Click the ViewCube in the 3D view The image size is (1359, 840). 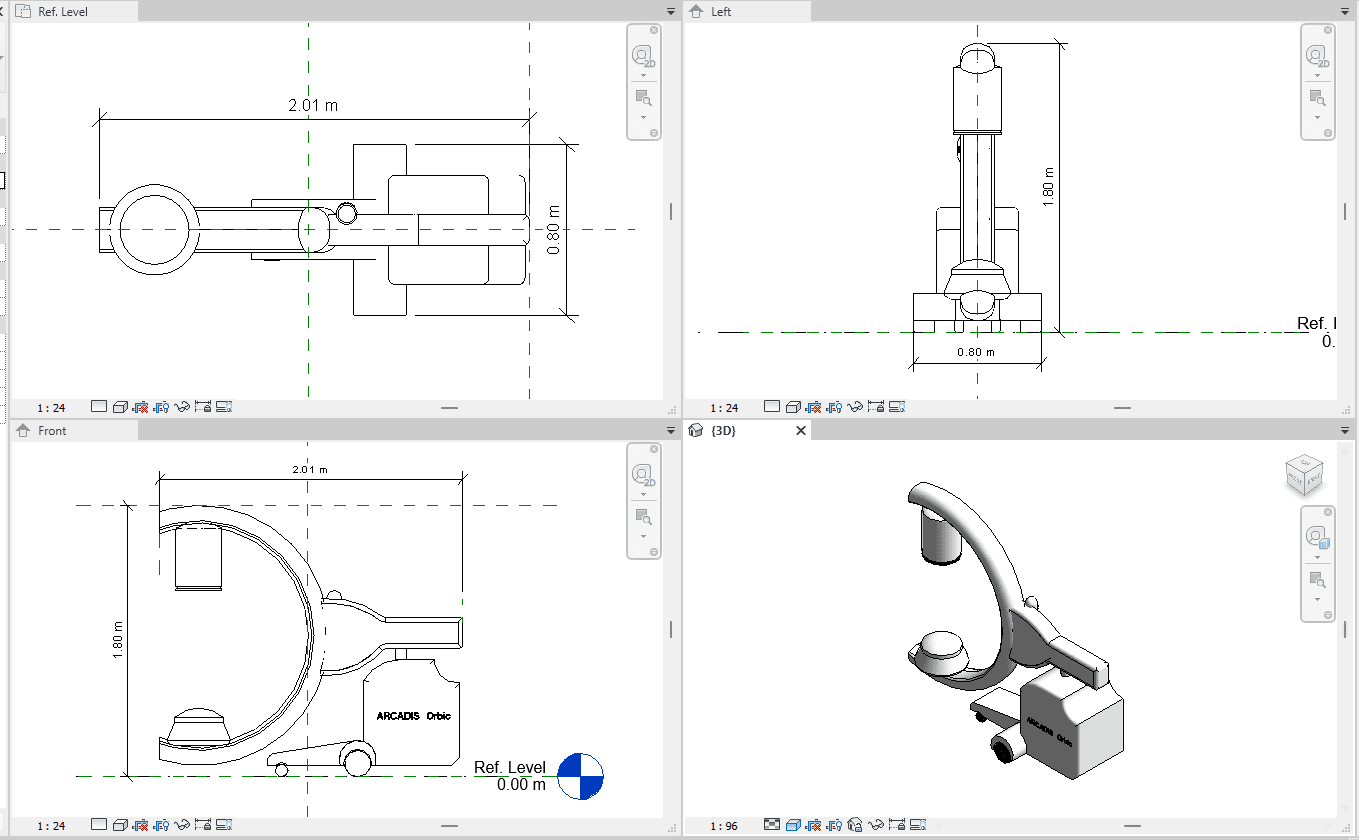[x=1304, y=475]
